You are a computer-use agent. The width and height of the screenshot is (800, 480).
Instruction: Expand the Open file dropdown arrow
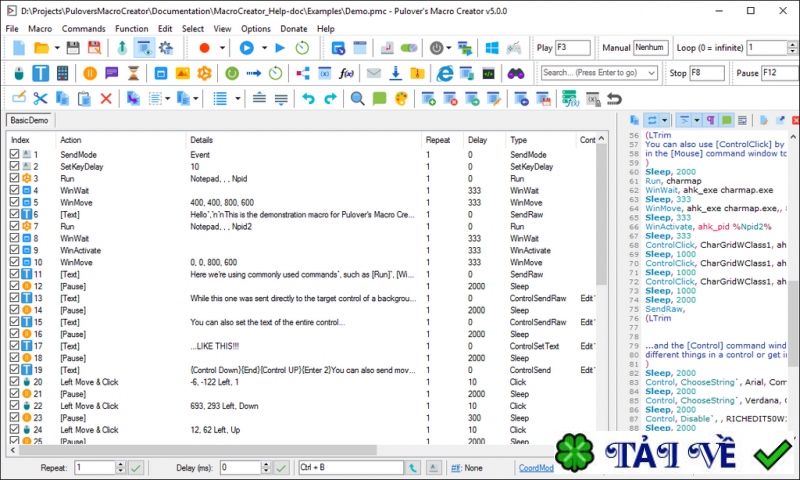(x=57, y=48)
